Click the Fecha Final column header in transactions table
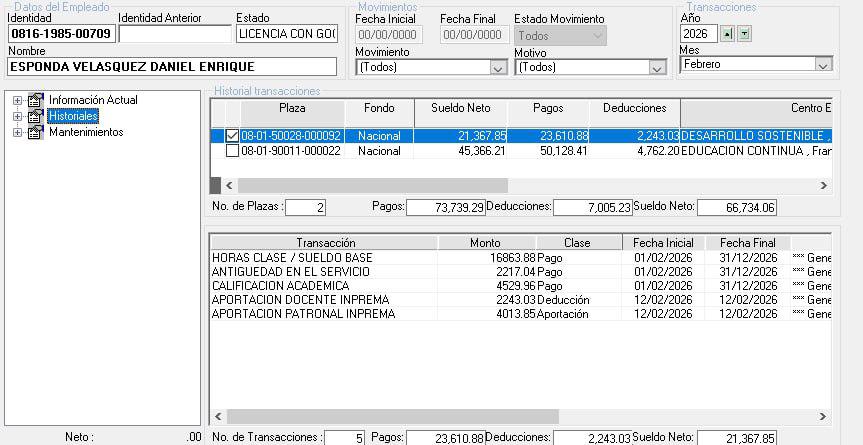 click(x=747, y=243)
